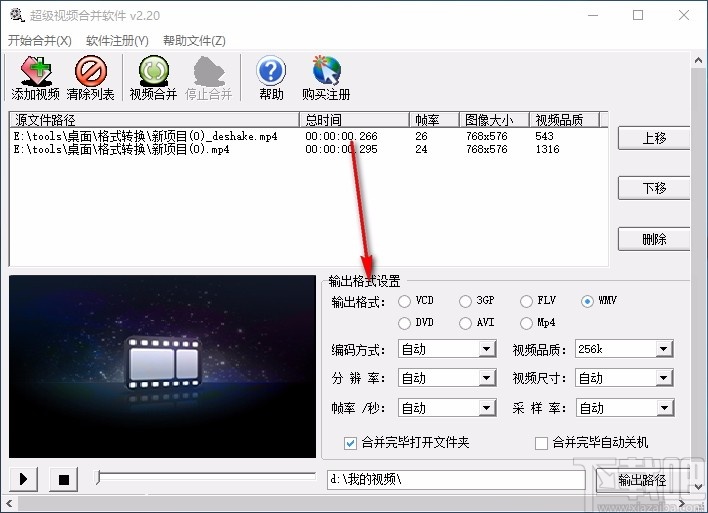Expand the 分辨率 dropdown
The width and height of the screenshot is (708, 513).
pos(486,378)
